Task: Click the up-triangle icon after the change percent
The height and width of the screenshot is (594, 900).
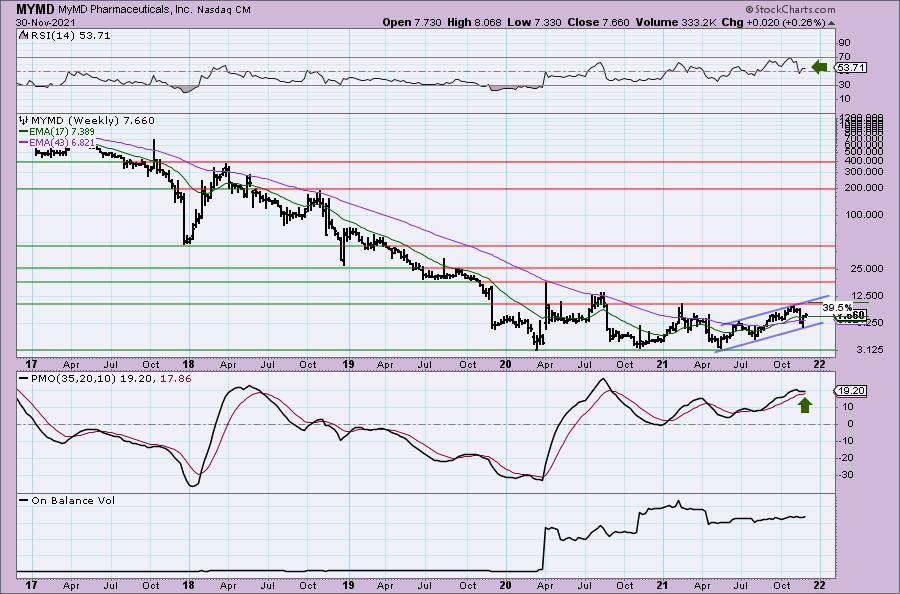Action: click(831, 23)
